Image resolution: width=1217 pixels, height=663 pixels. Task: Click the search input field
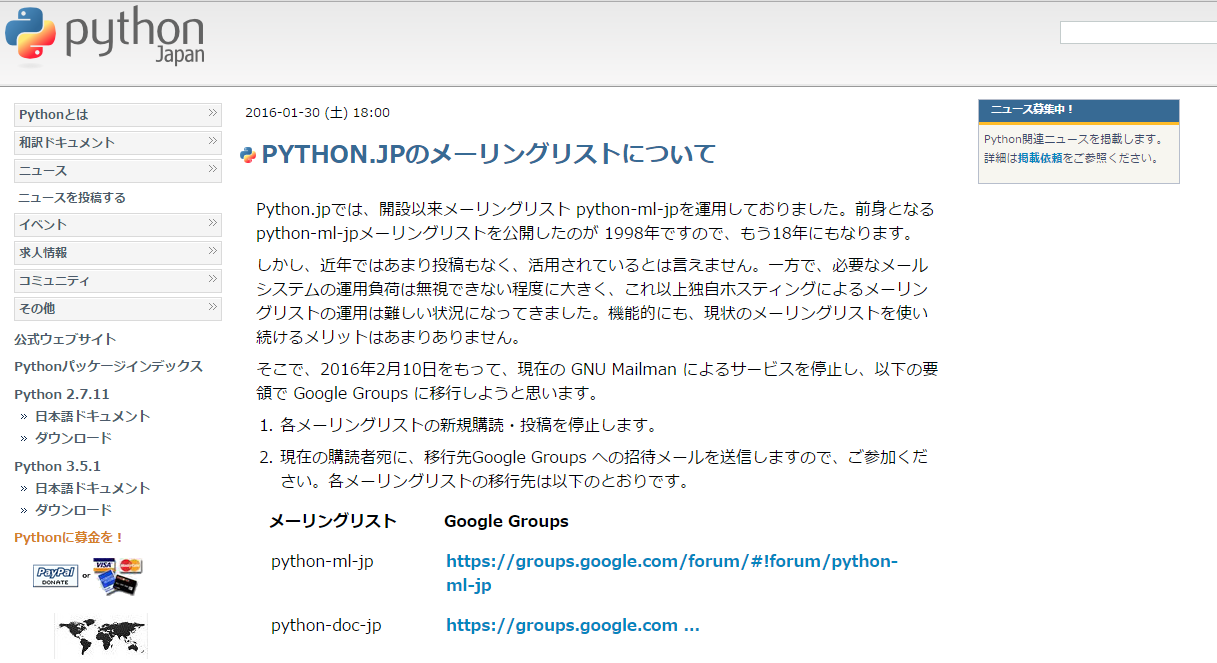1138,33
